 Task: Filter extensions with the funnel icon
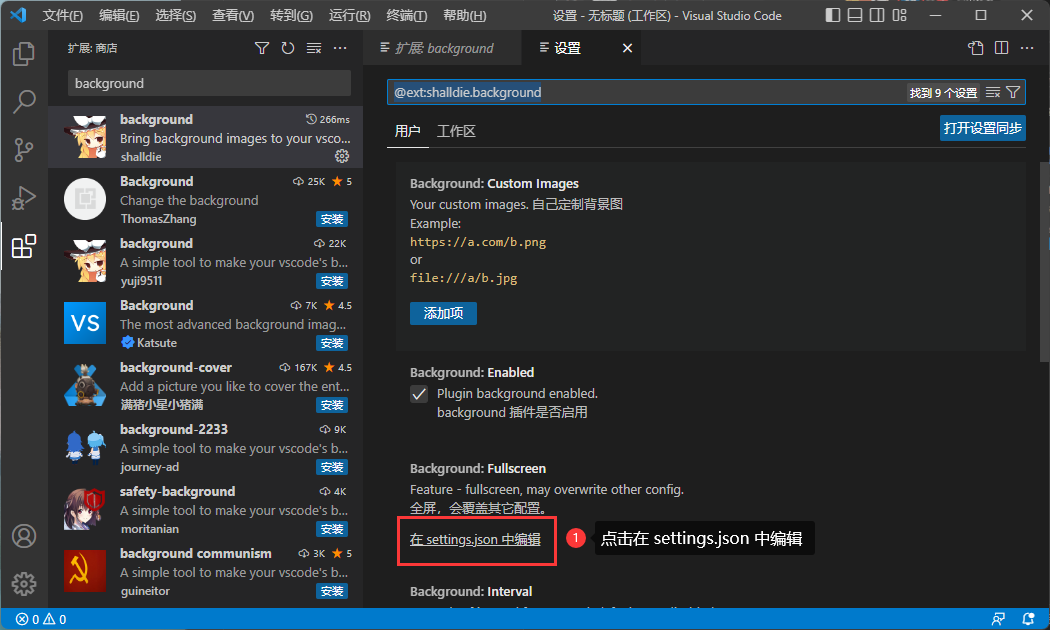click(262, 48)
